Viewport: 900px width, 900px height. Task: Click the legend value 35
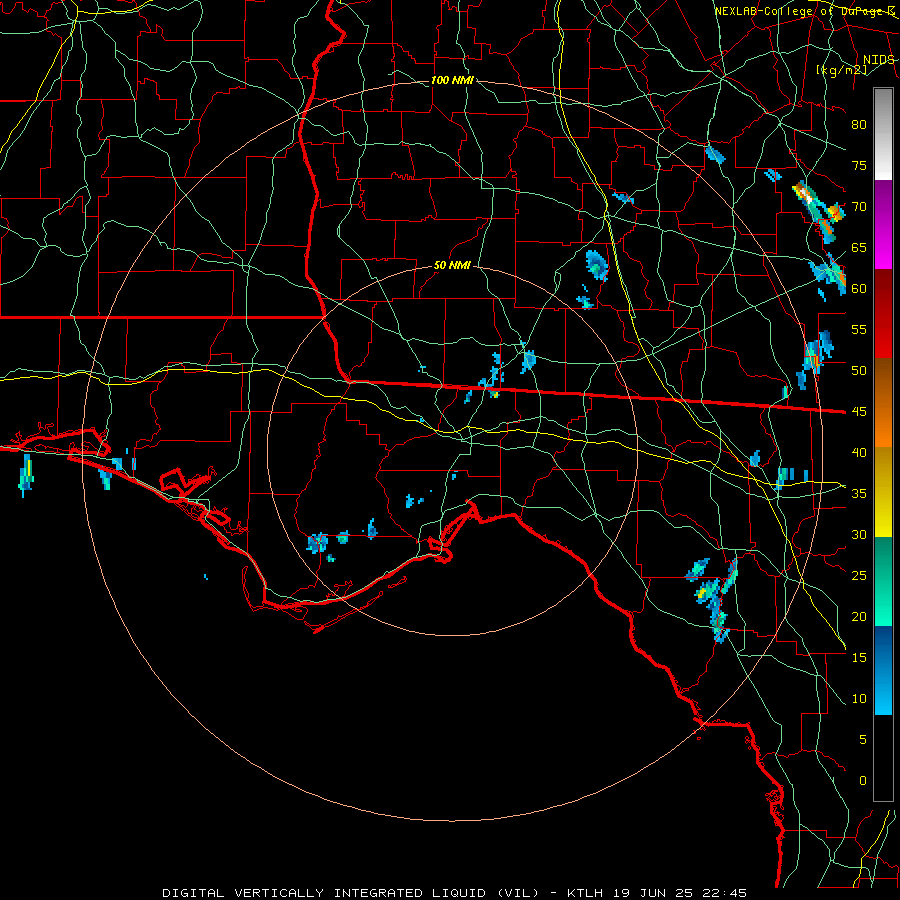pos(859,494)
